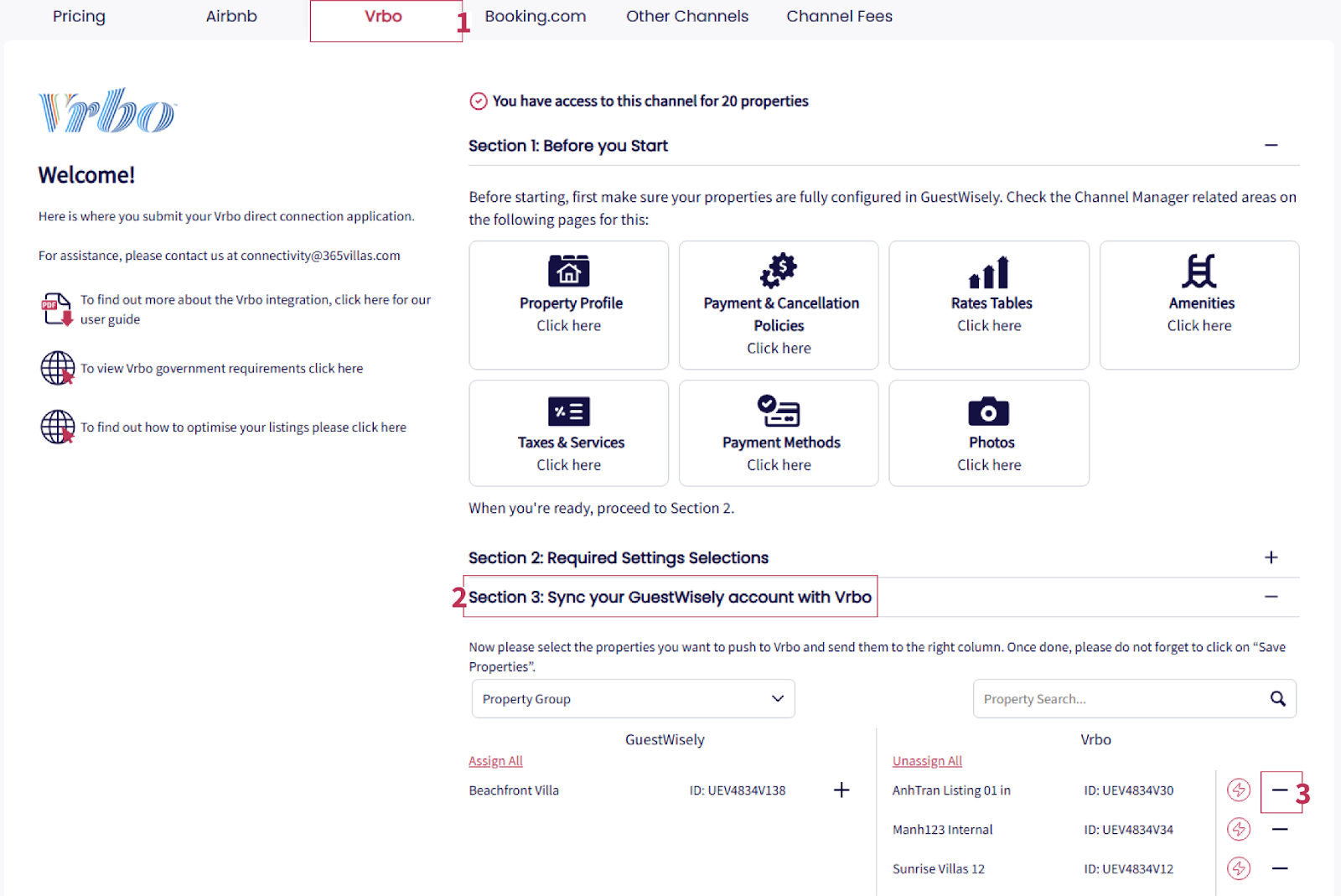
Task: Open the Property Profile house icon
Action: 569,271
